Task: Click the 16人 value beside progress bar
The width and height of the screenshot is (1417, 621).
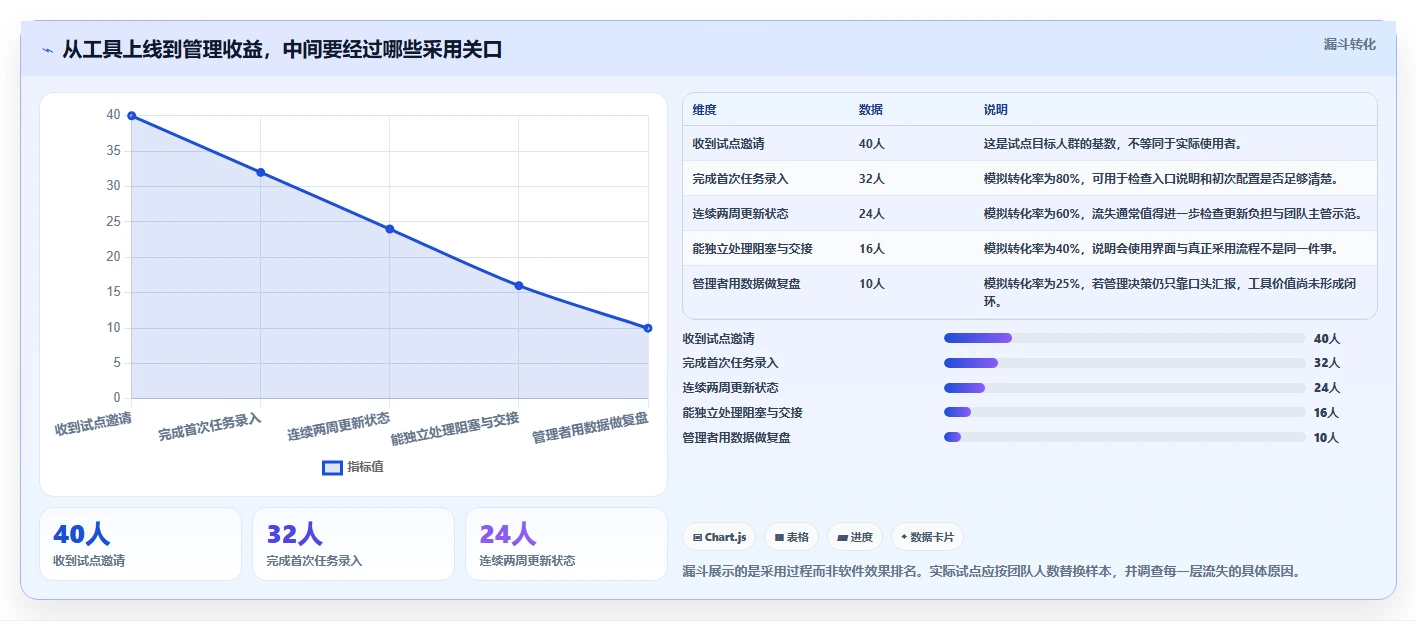Action: (1326, 413)
